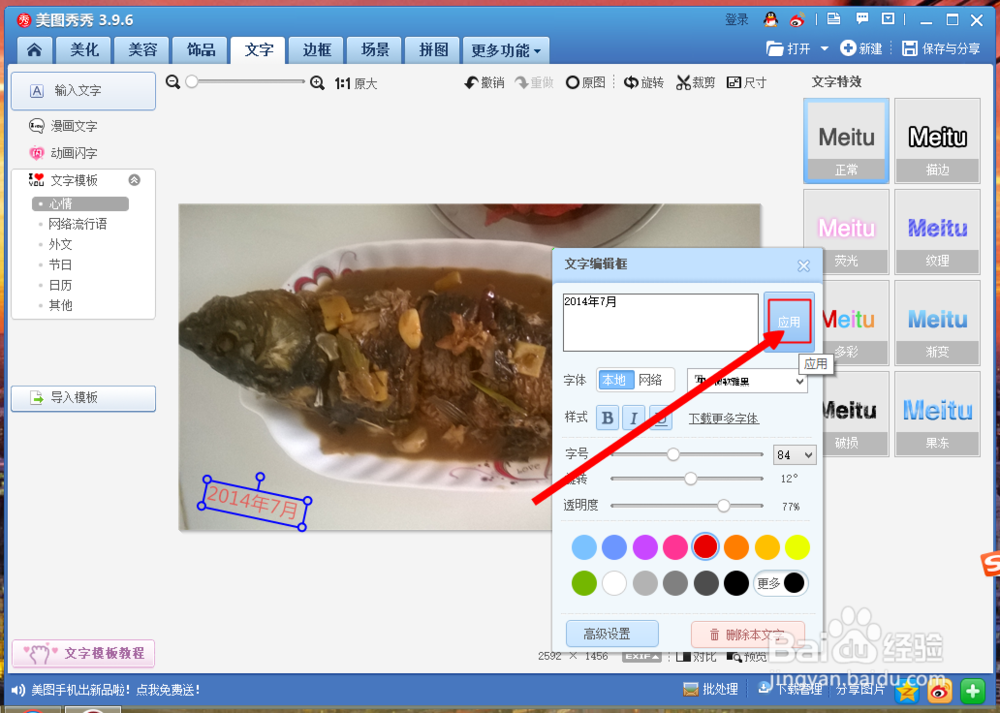Switch font source to 网络
Image resolution: width=1000 pixels, height=713 pixels.
coord(651,380)
